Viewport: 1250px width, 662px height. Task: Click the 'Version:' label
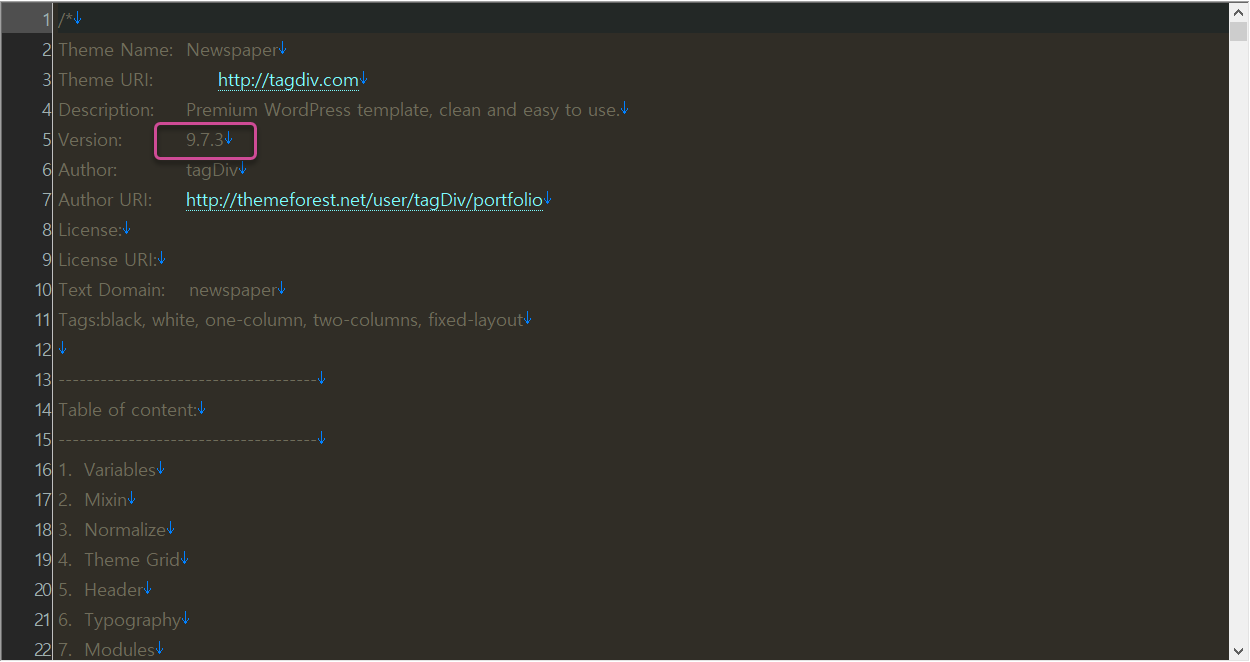pyautogui.click(x=90, y=140)
